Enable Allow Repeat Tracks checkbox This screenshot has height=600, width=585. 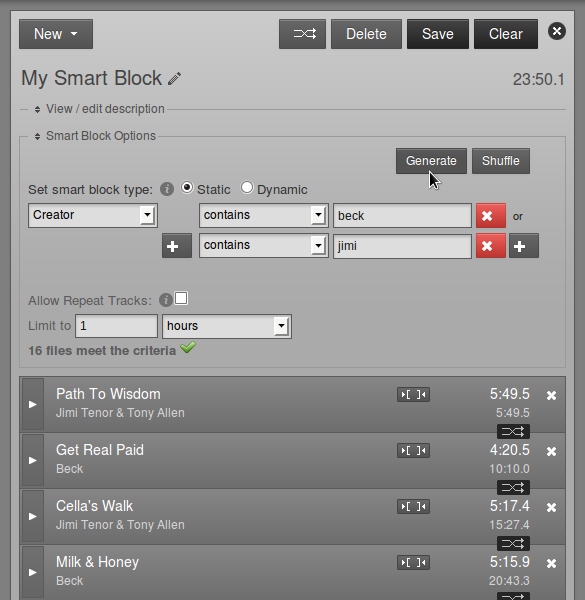pyautogui.click(x=181, y=298)
